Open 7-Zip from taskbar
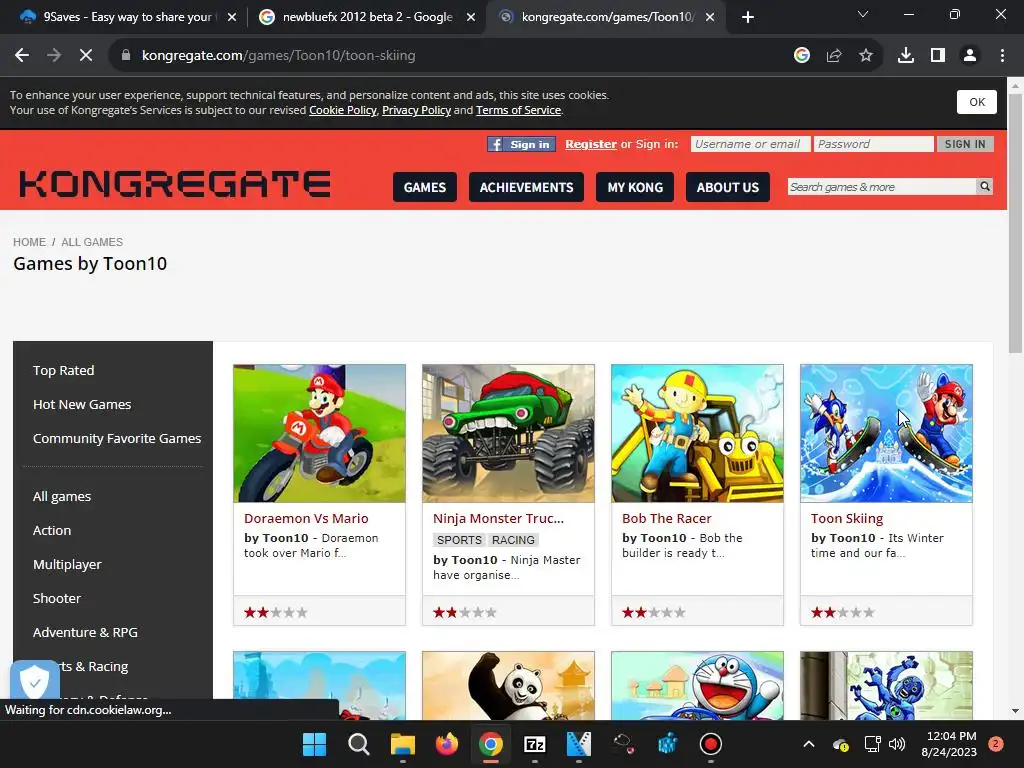Image resolution: width=1024 pixels, height=768 pixels. pyautogui.click(x=535, y=744)
